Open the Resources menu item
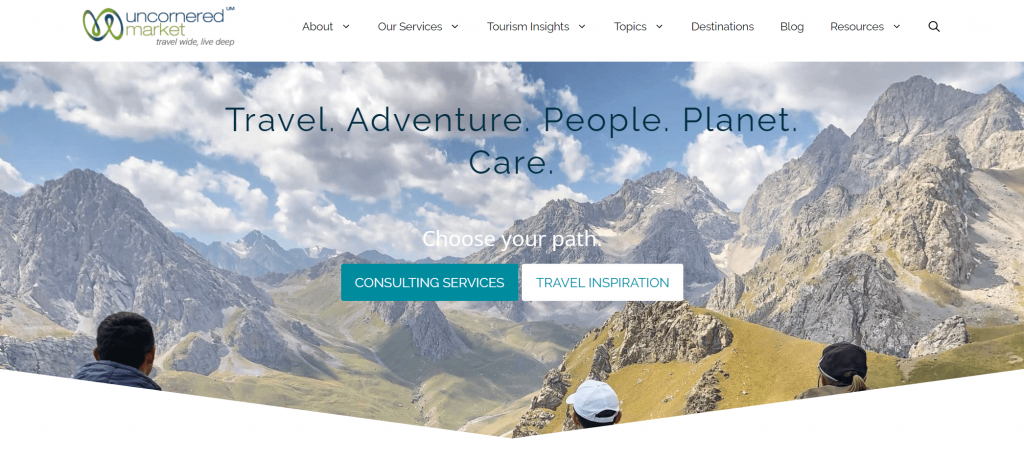Screen dimensions: 1024x458 click(857, 27)
